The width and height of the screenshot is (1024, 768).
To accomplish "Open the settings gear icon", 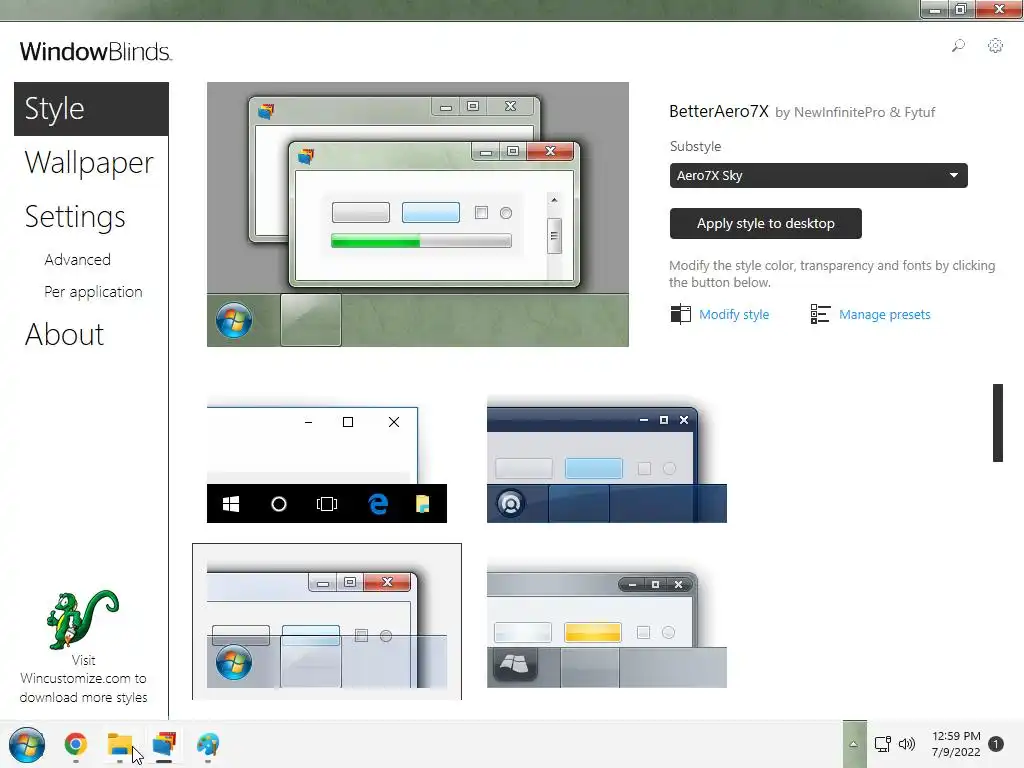I will point(995,46).
